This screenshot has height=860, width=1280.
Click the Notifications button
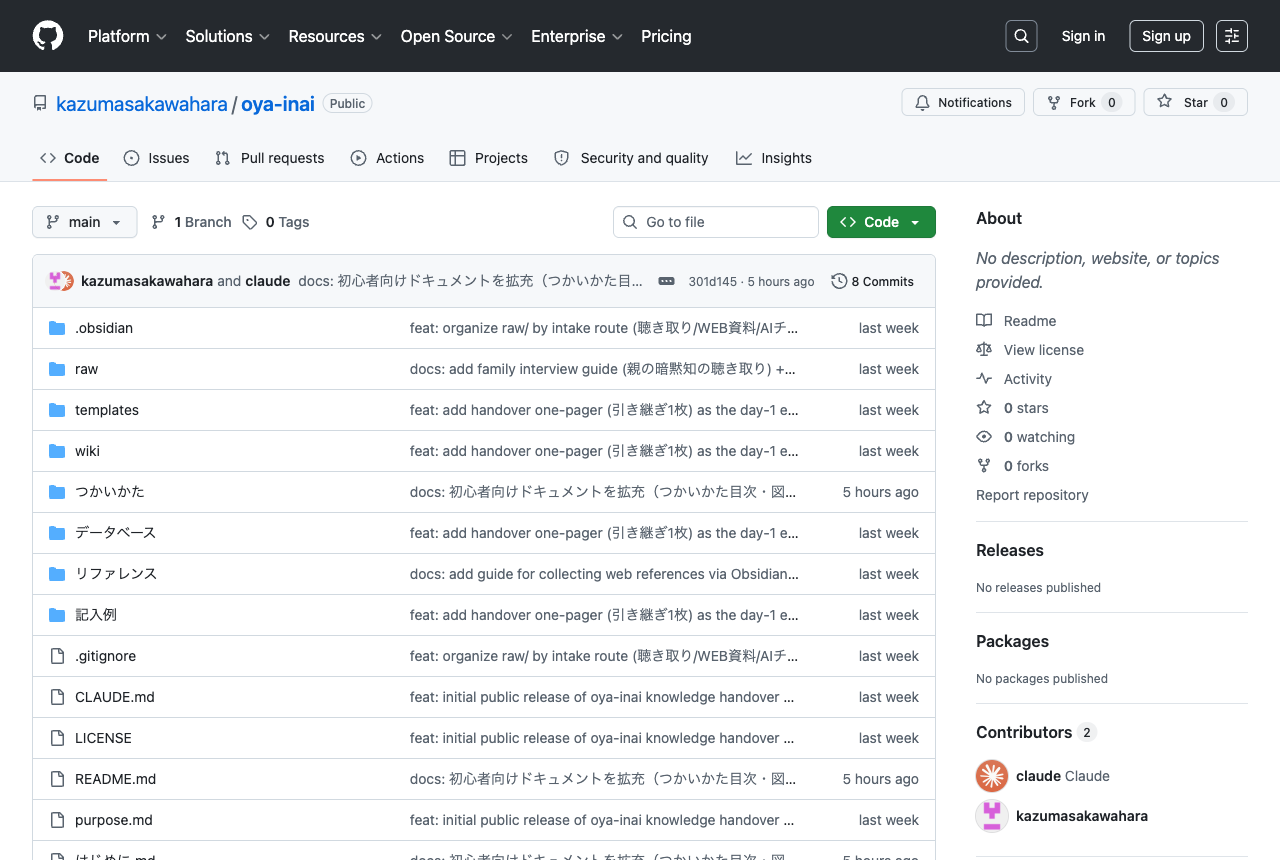(963, 102)
